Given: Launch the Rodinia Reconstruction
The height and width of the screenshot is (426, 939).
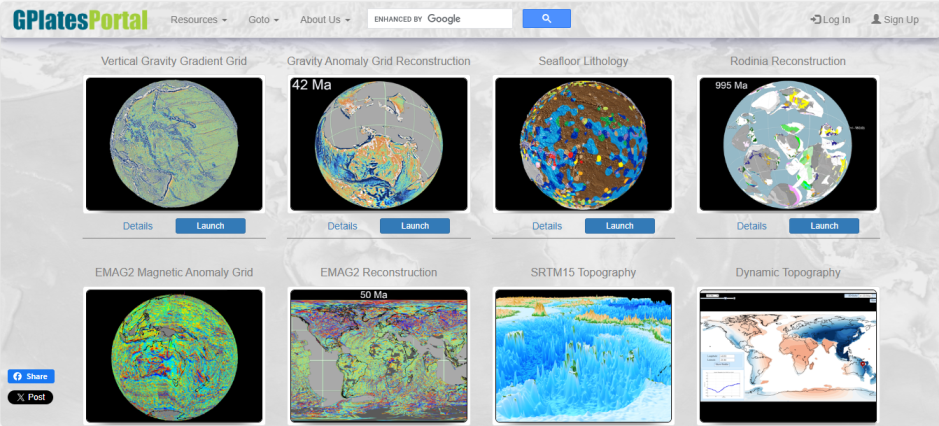Looking at the screenshot, I should 823,226.
